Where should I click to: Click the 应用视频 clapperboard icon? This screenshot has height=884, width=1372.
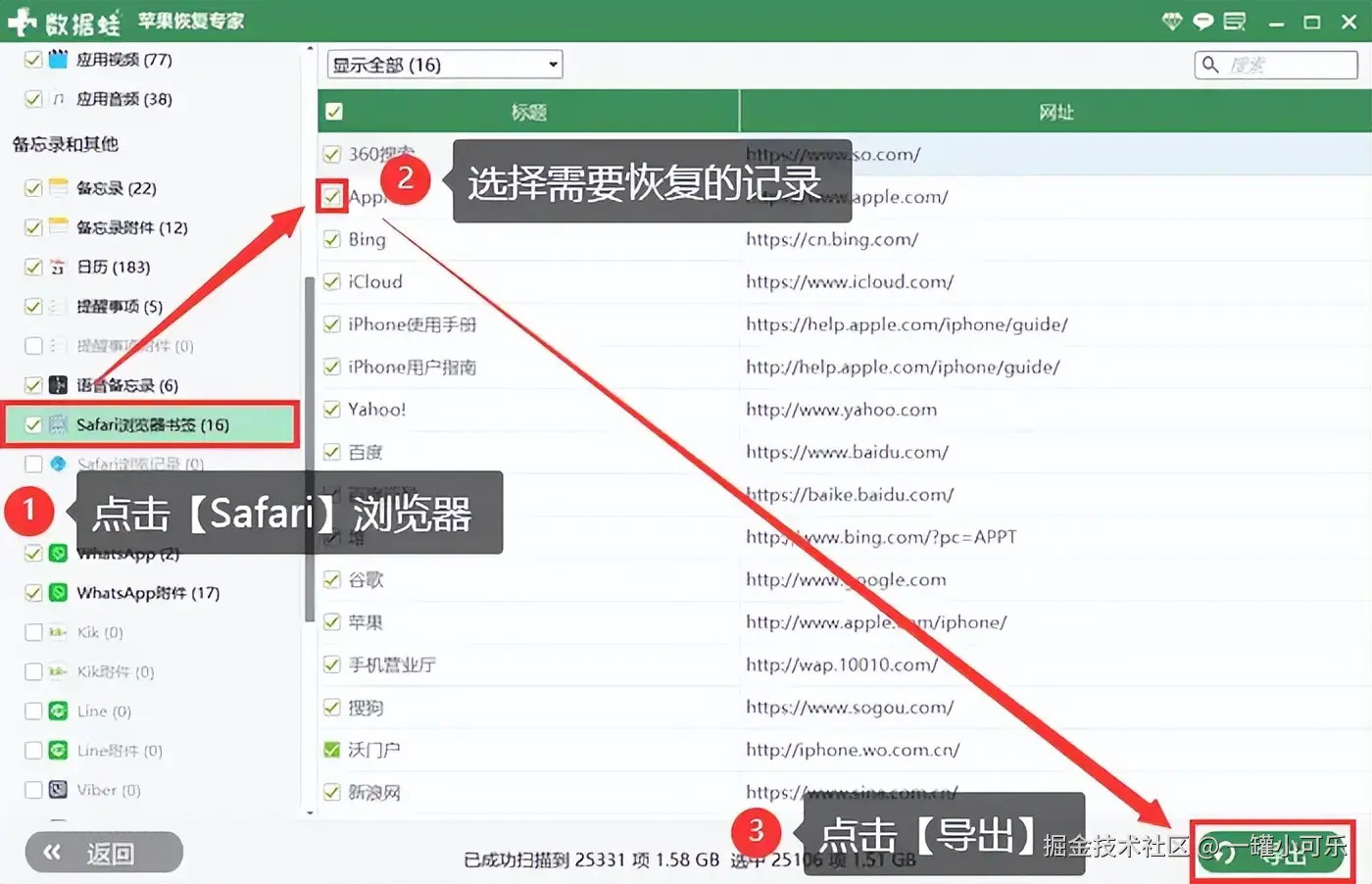(58, 59)
